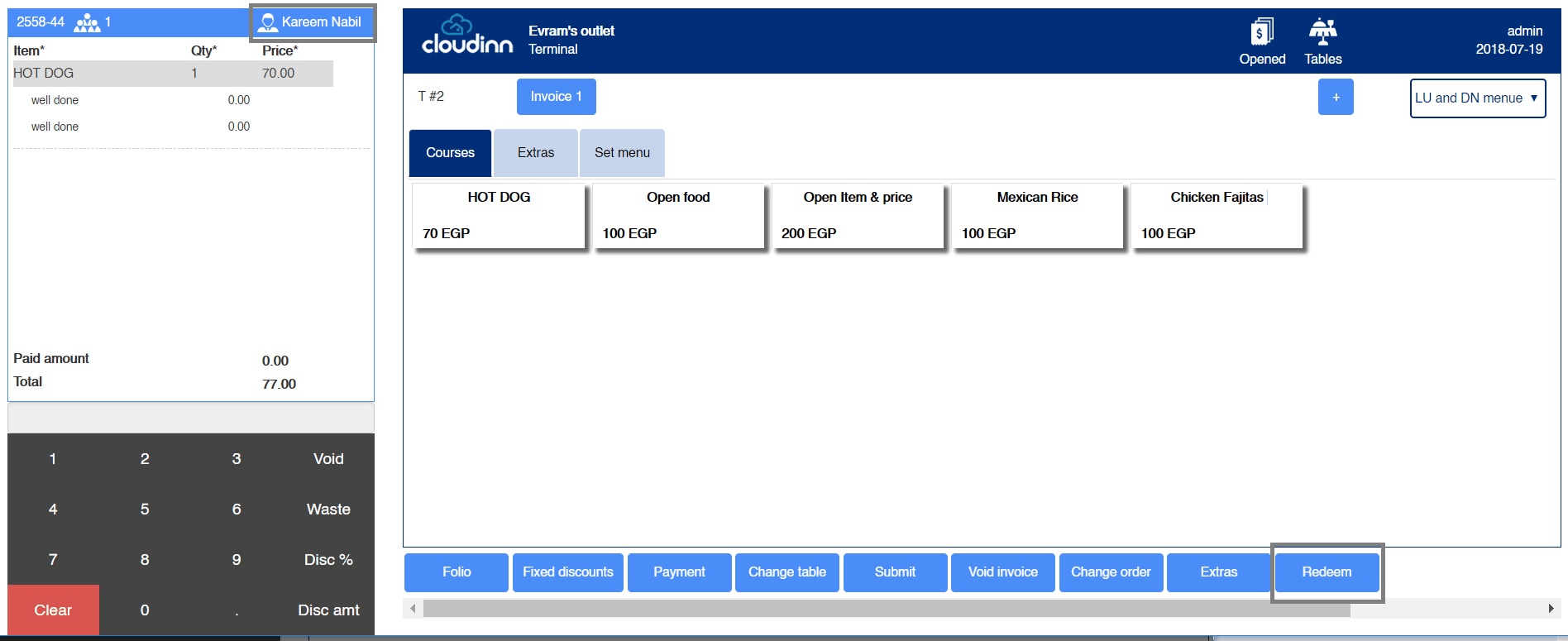Image resolution: width=1568 pixels, height=641 pixels.
Task: Click the Redeem button
Action: (x=1327, y=572)
